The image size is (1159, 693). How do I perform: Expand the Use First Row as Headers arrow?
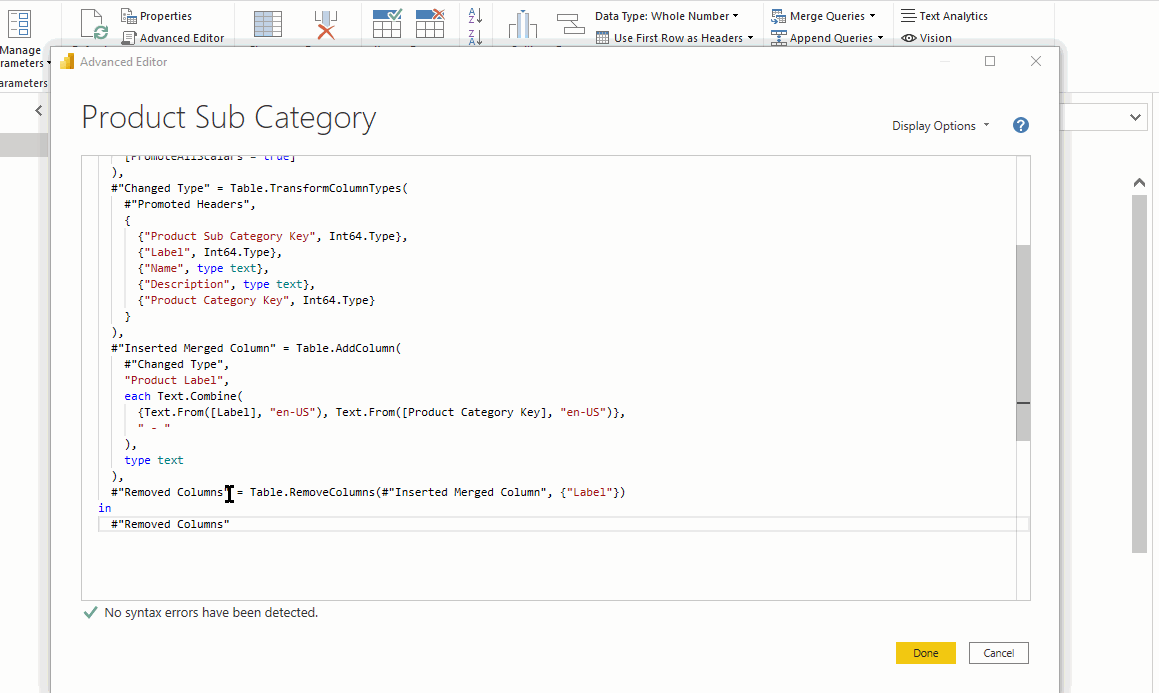coord(750,38)
